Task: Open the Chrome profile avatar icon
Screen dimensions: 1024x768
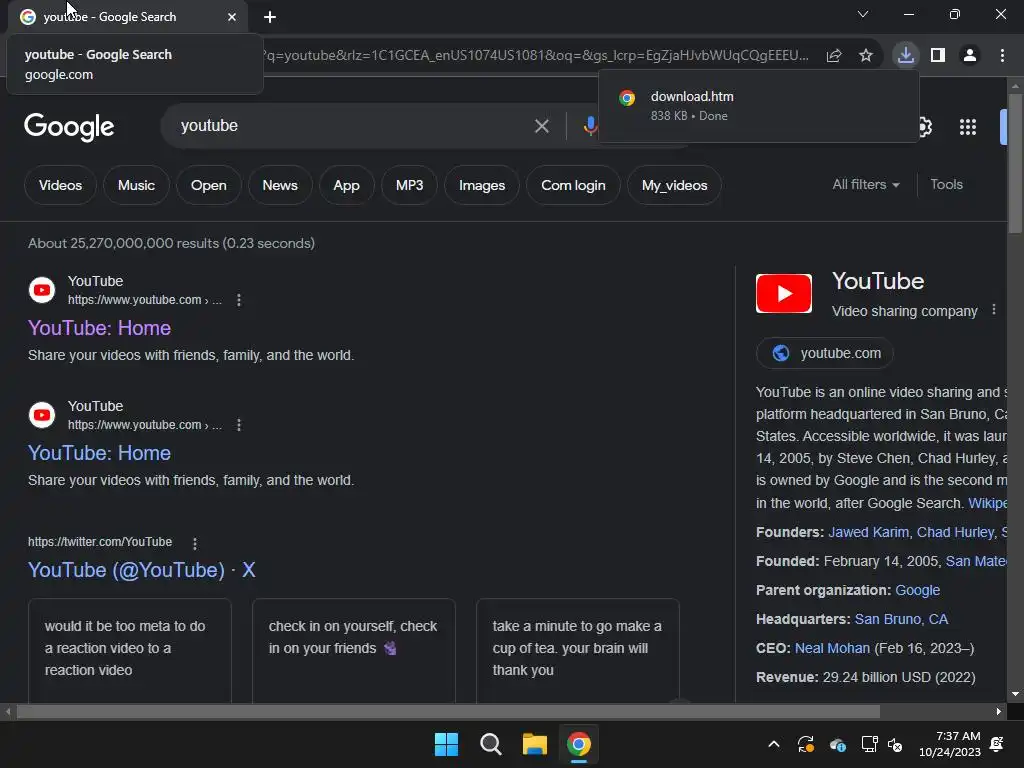Action: coord(970,56)
